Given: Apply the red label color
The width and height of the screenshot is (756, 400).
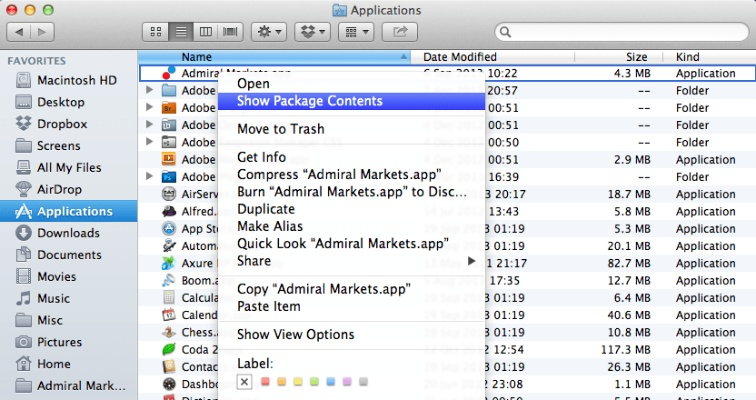Looking at the screenshot, I should pyautogui.click(x=265, y=382).
